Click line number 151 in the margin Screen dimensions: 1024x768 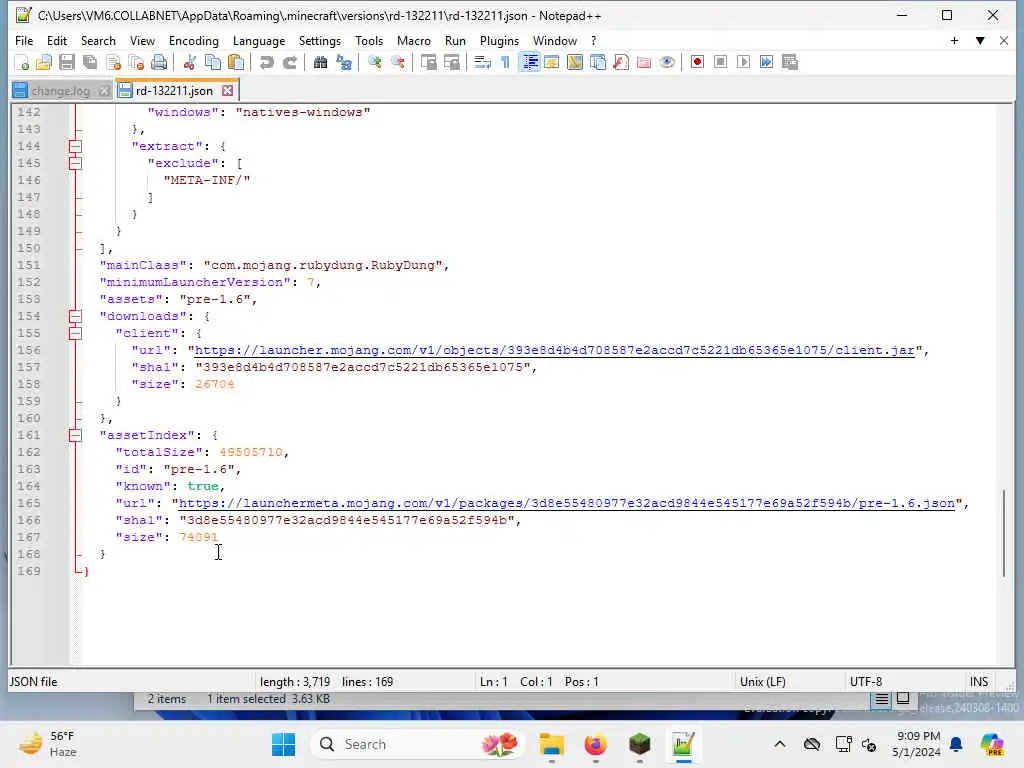[29, 265]
